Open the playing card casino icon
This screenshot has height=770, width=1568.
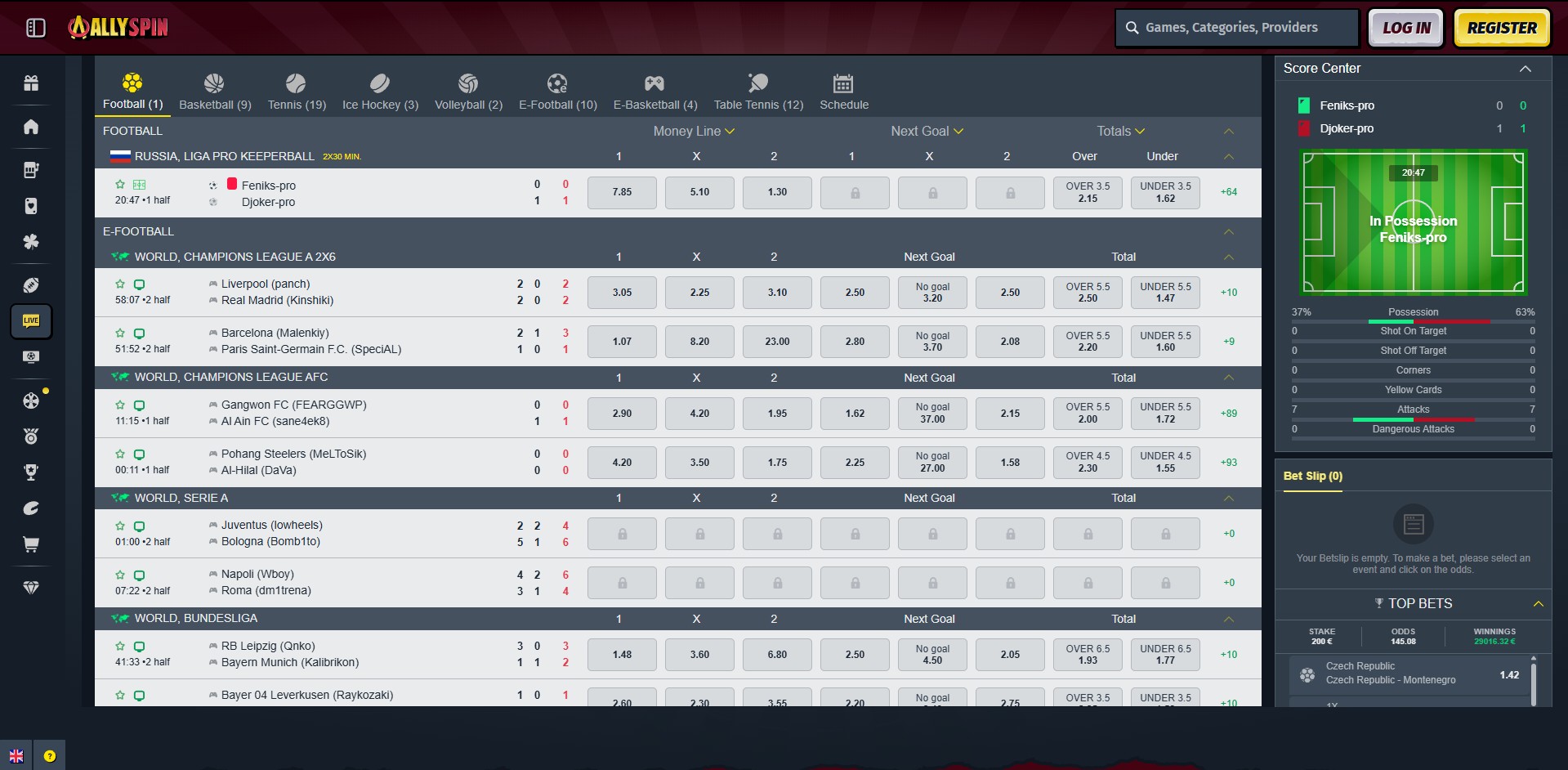[x=31, y=206]
